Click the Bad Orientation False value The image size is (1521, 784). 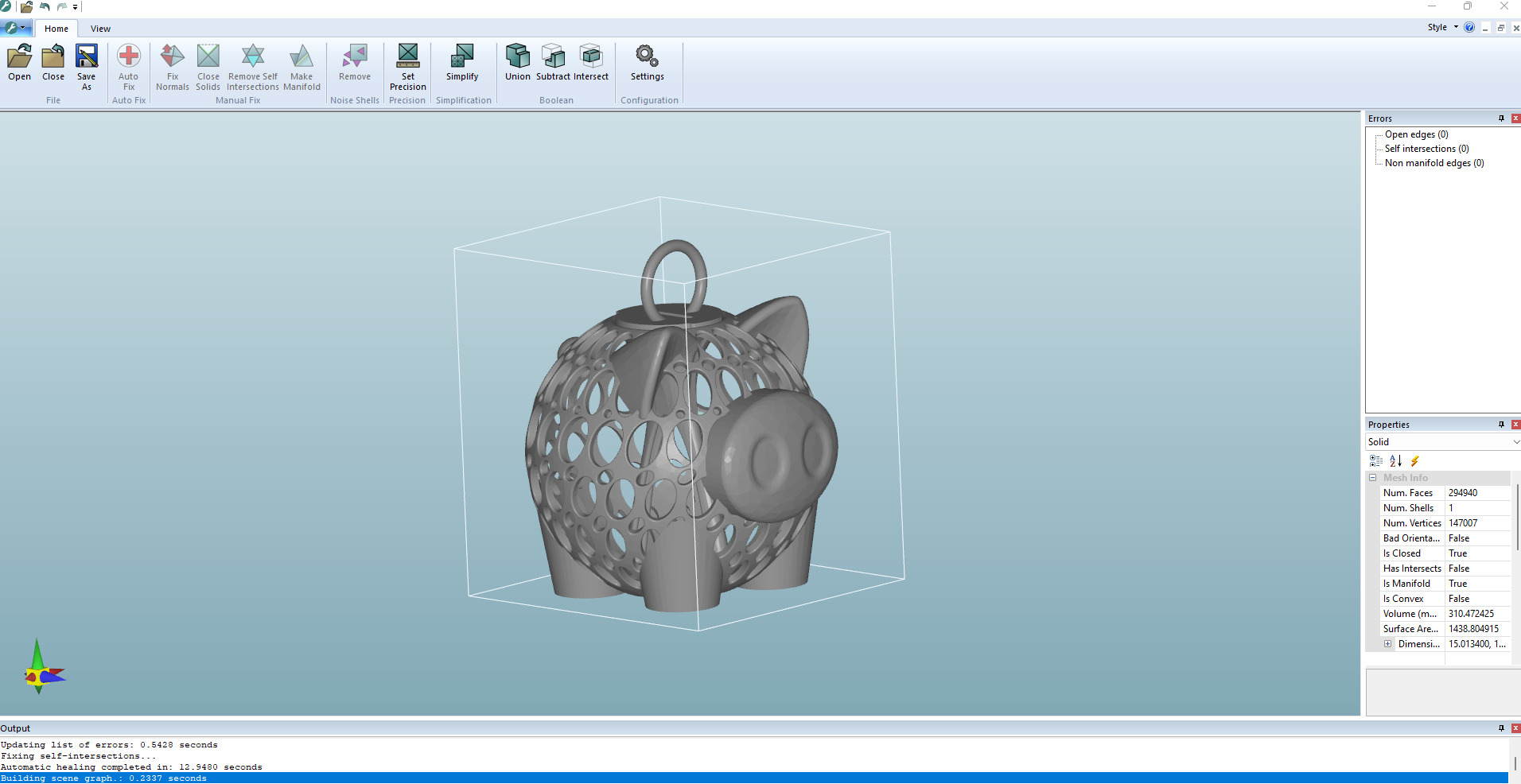point(1459,538)
